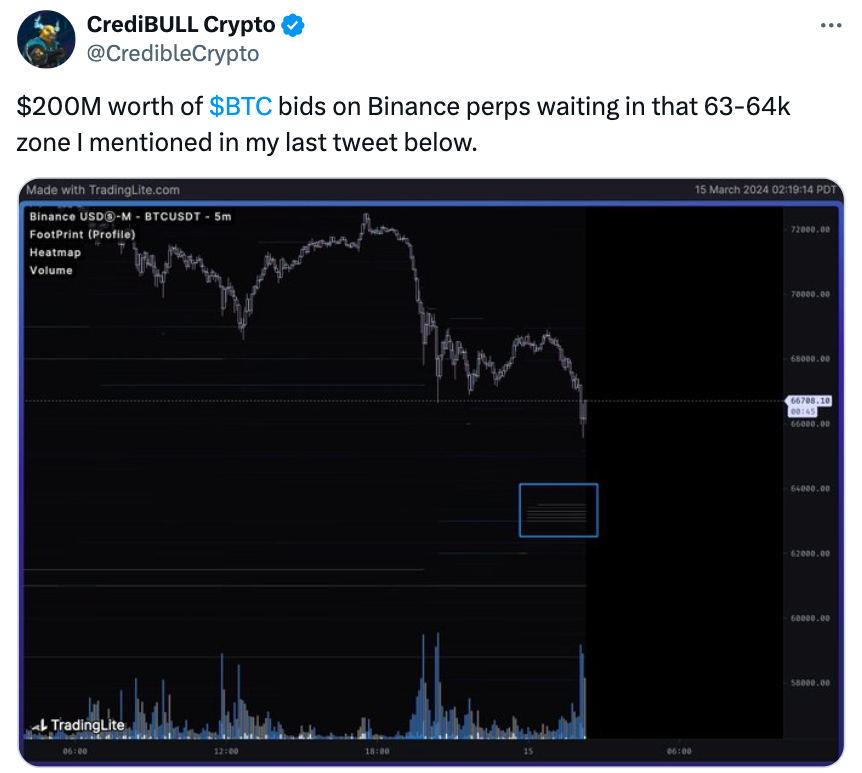The image size is (862, 773).
Task: Click the $BTC cashtag link
Action: click(x=240, y=106)
